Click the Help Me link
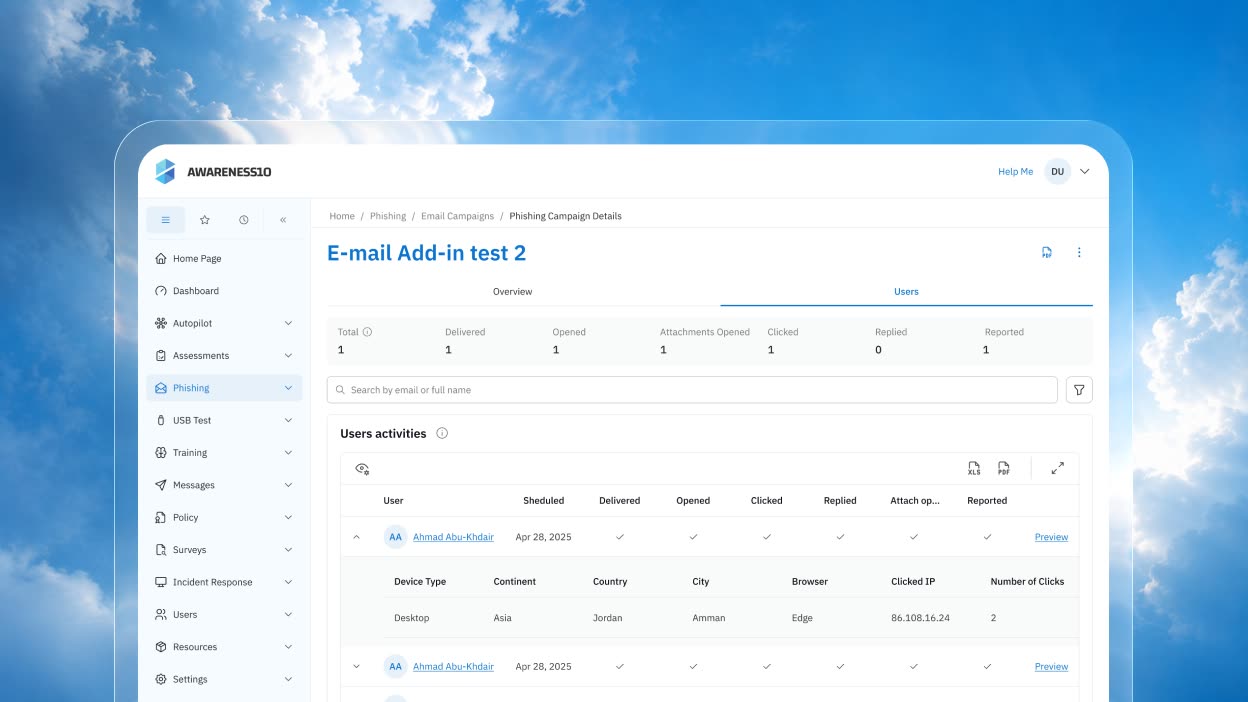Image resolution: width=1248 pixels, height=702 pixels. [x=1015, y=172]
